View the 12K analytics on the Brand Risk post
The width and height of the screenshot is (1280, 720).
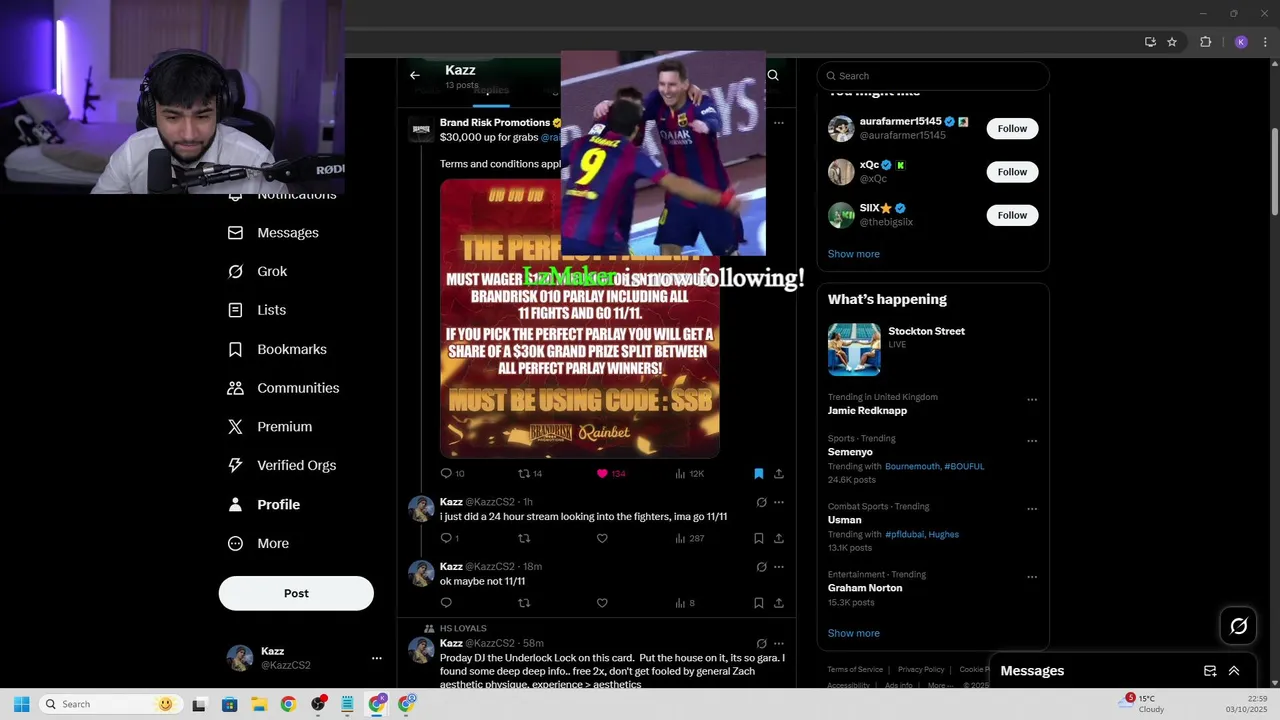click(689, 473)
